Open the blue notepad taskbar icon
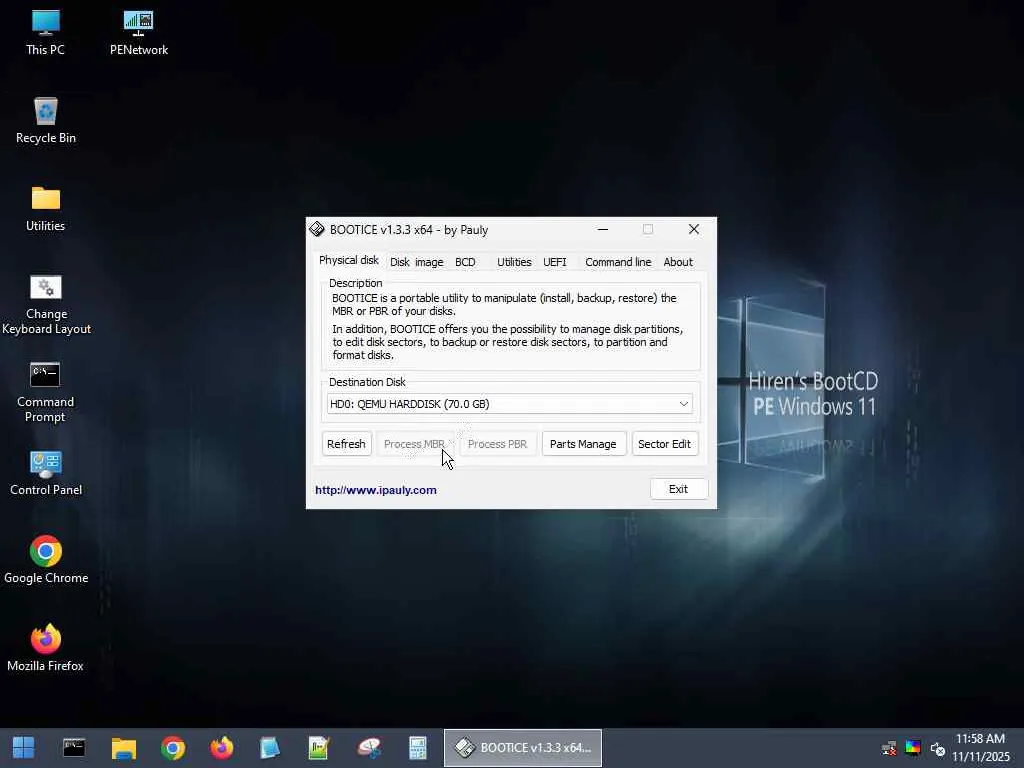The width and height of the screenshot is (1024, 768). pyautogui.click(x=270, y=748)
